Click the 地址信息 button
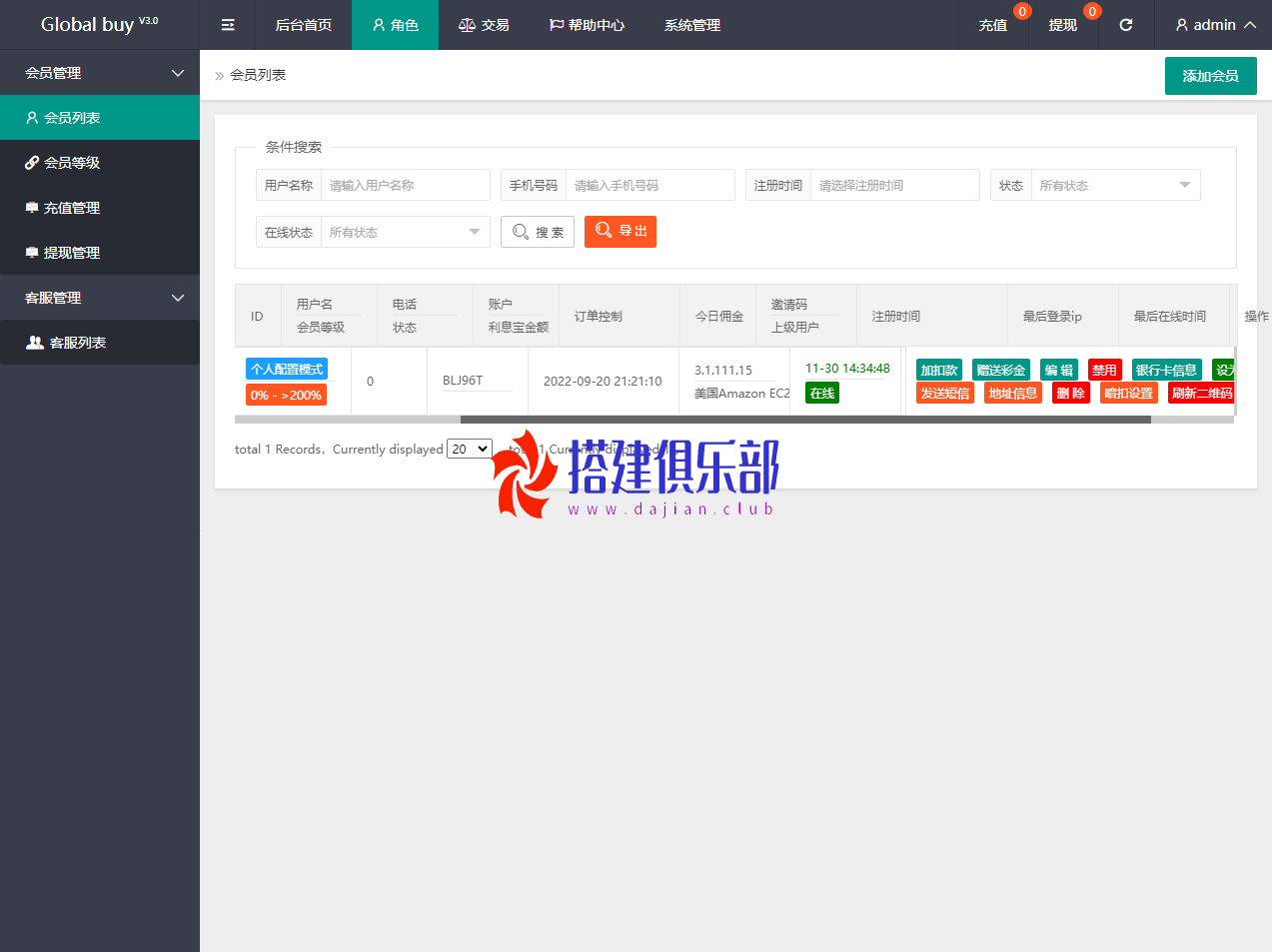Image resolution: width=1272 pixels, height=952 pixels. [1013, 393]
